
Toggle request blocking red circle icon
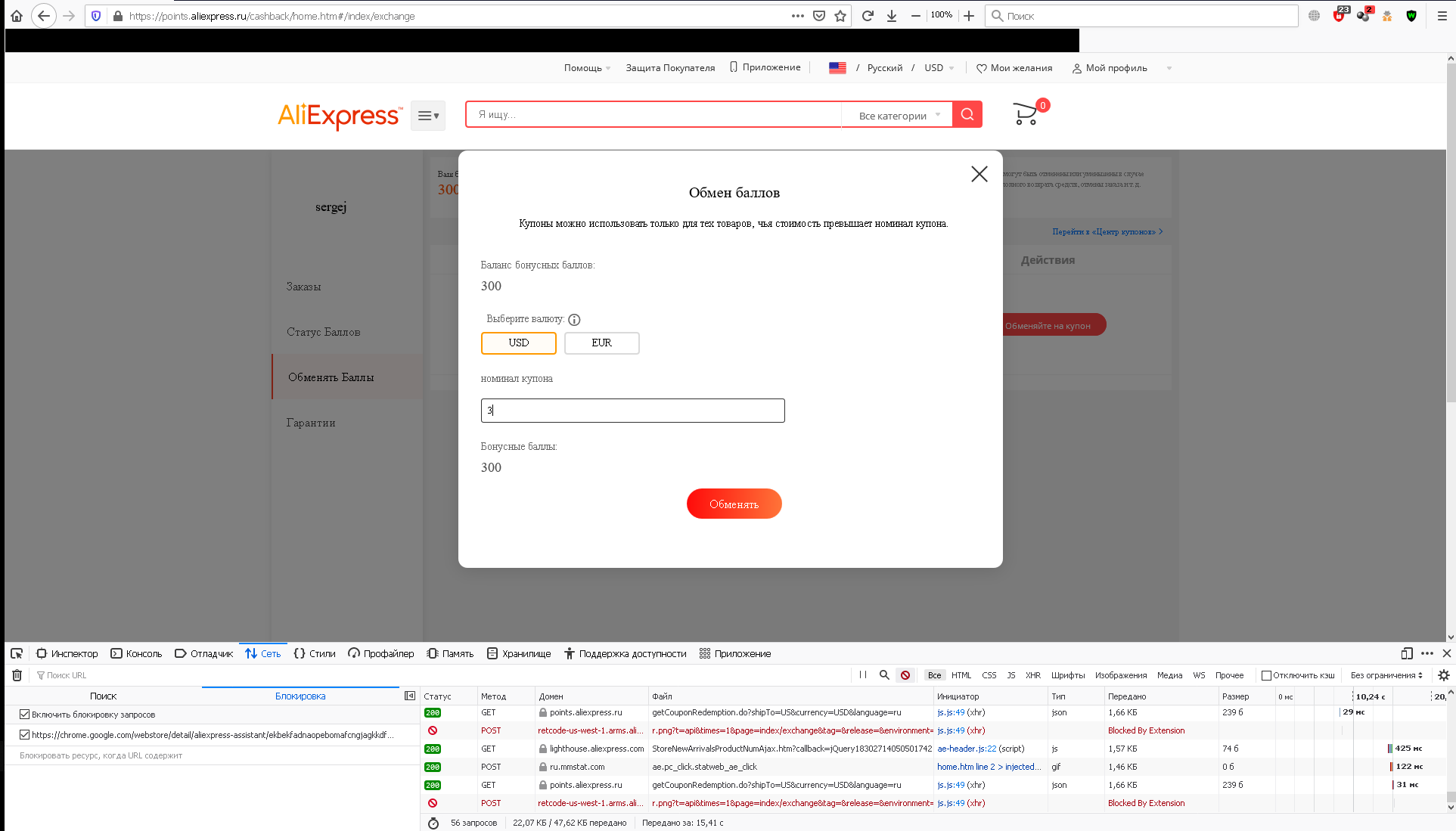[x=905, y=675]
